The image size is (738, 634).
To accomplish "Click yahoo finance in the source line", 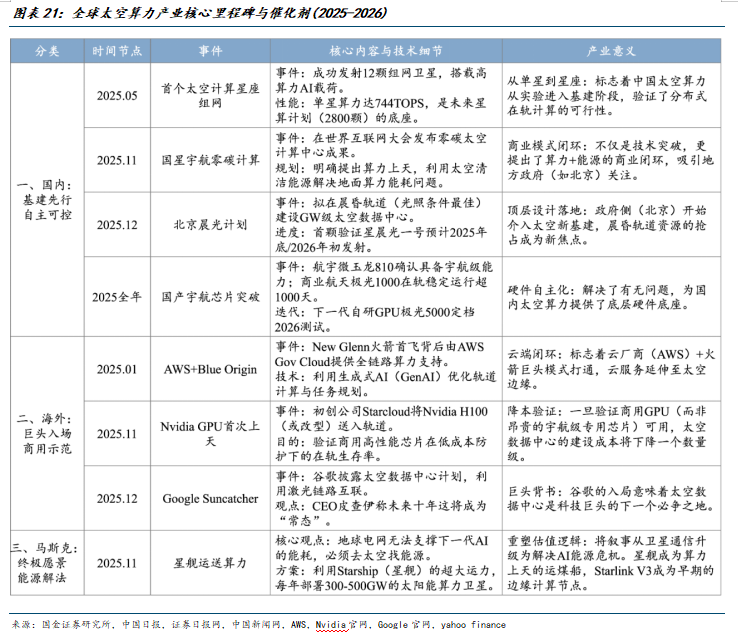I will (x=472, y=624).
